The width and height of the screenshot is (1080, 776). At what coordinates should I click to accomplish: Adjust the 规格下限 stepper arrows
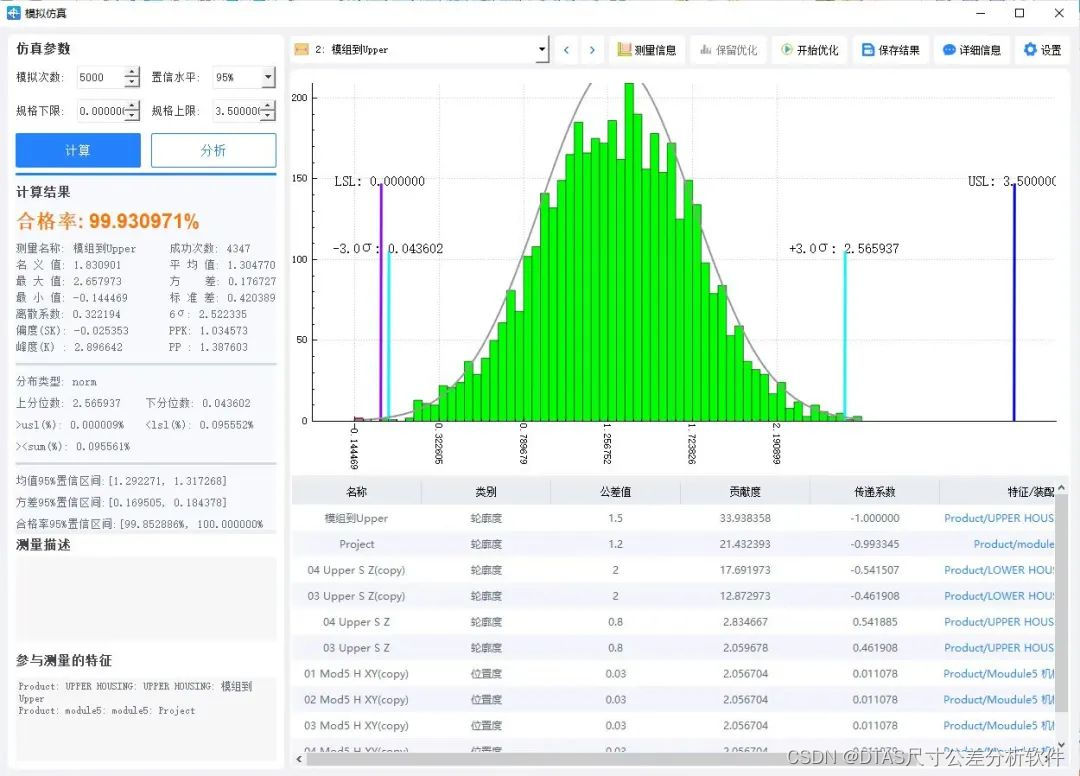(132, 110)
